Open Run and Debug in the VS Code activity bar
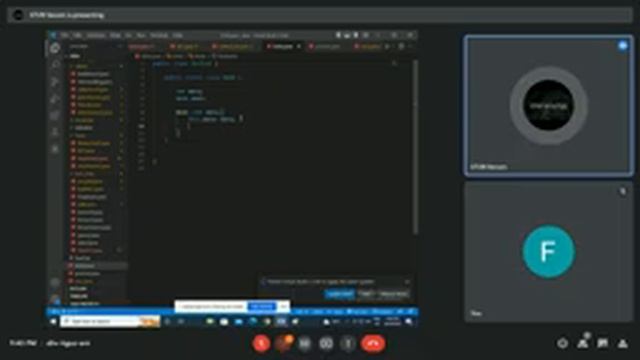The height and width of the screenshot is (360, 640). click(x=55, y=99)
